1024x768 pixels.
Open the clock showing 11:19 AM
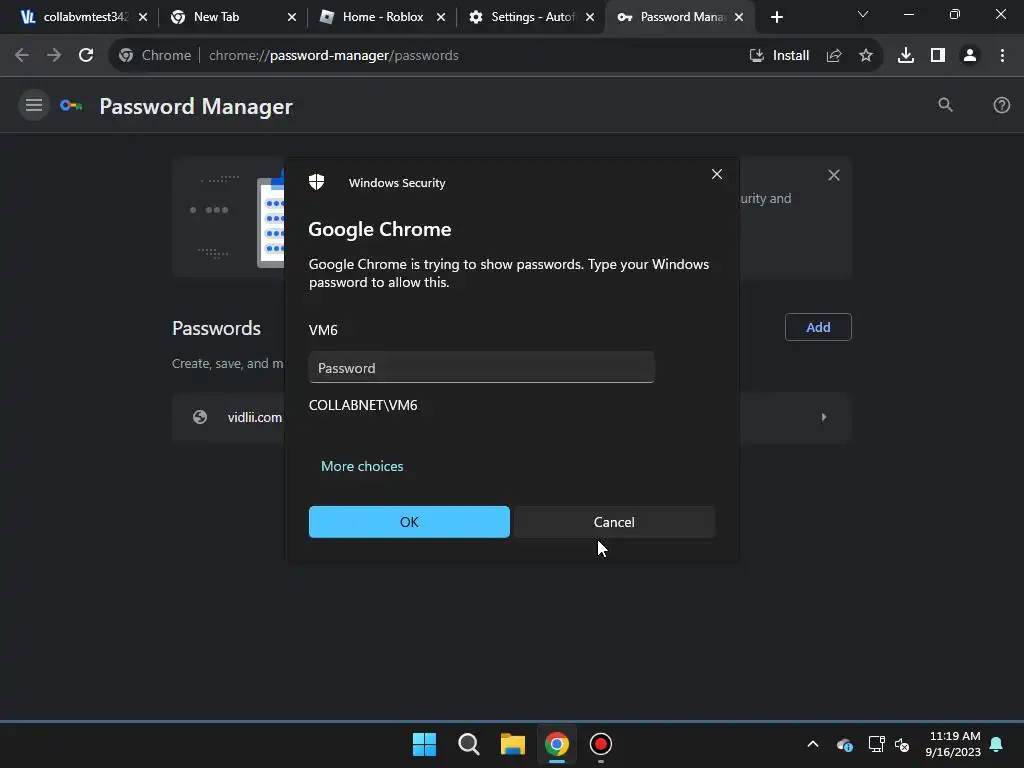[x=953, y=744]
